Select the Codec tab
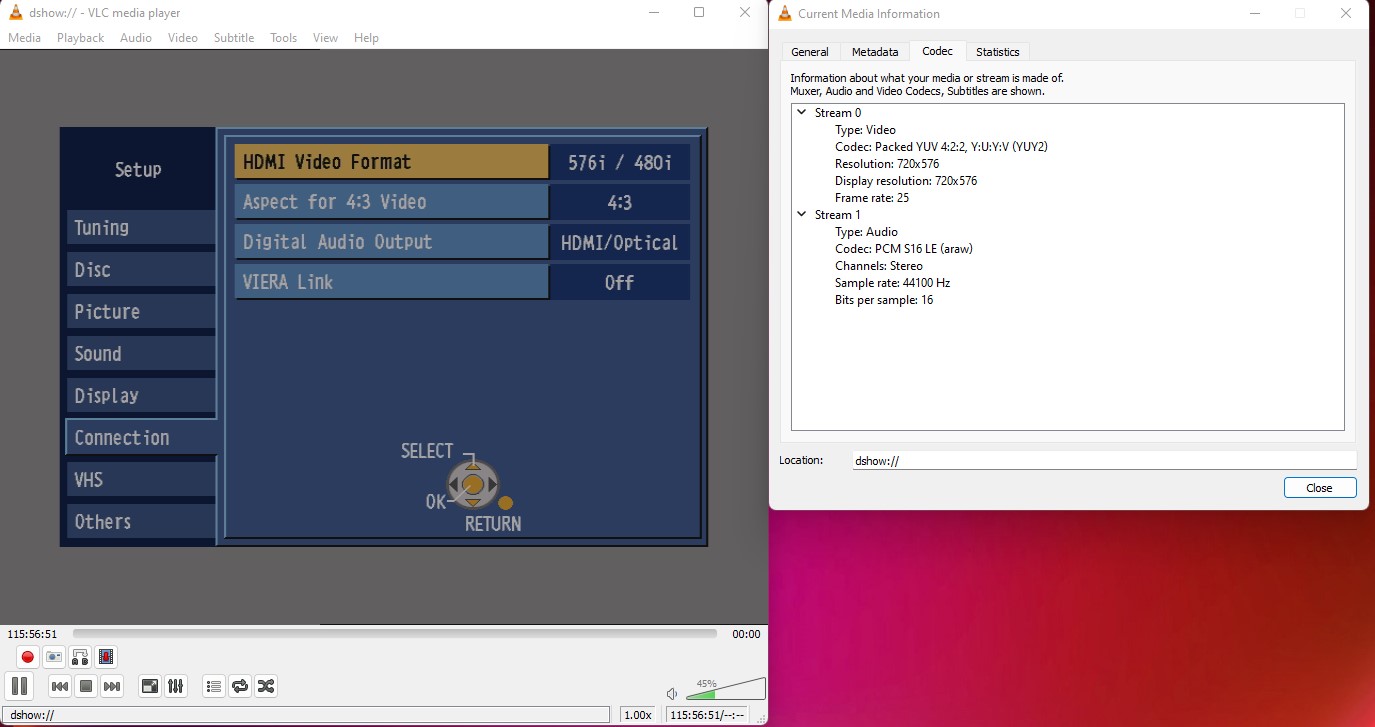Viewport: 1375px width, 727px height. [x=938, y=51]
